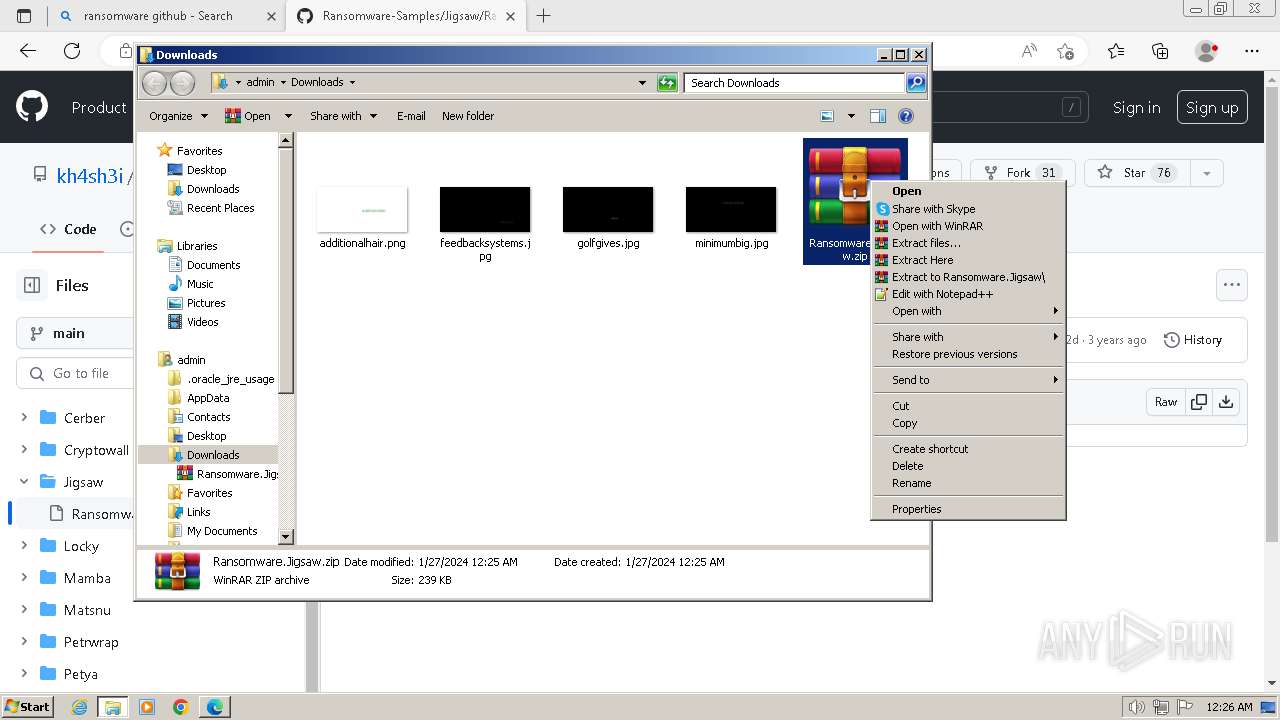The height and width of the screenshot is (720, 1280).
Task: Click Sign in link on GitHub
Action: [1137, 108]
